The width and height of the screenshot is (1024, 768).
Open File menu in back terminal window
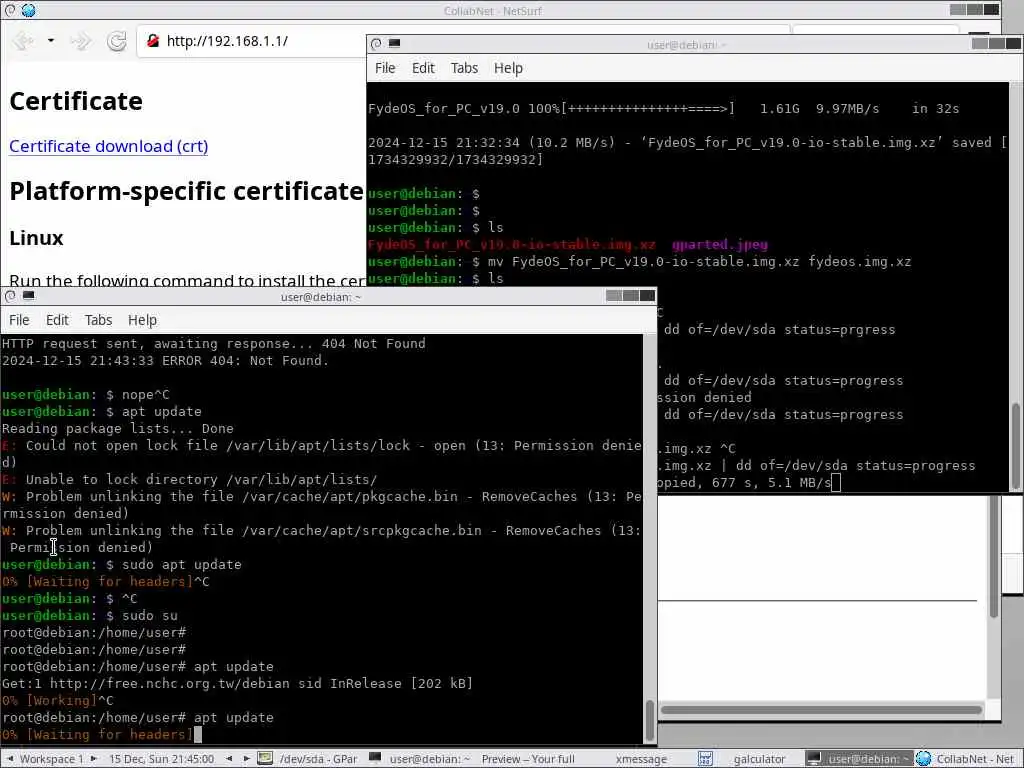(x=385, y=68)
